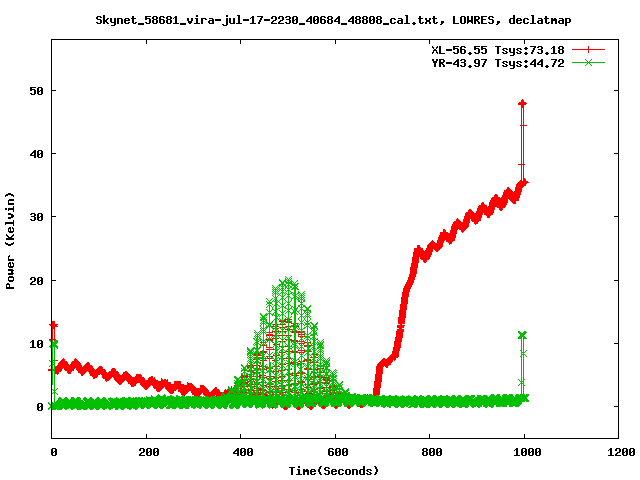Click the x-axis tick label 800
Viewport: 640px width, 480px height.
[x=432, y=452]
